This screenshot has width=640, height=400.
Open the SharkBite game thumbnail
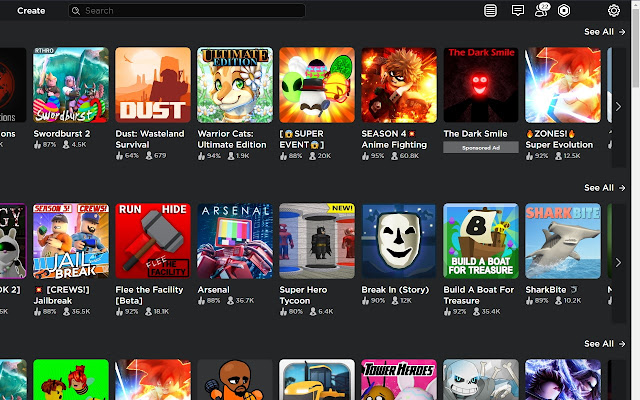[x=563, y=241]
